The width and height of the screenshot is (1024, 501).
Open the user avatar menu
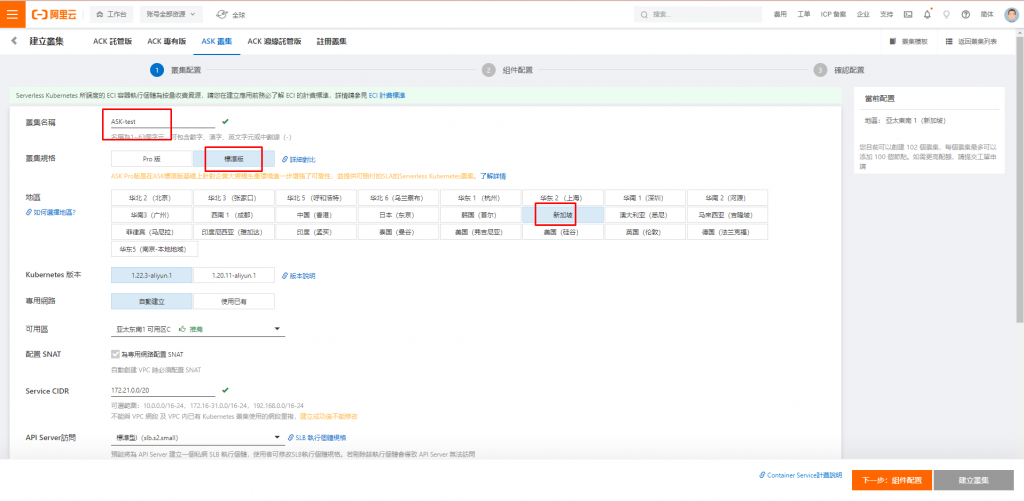click(x=1011, y=14)
